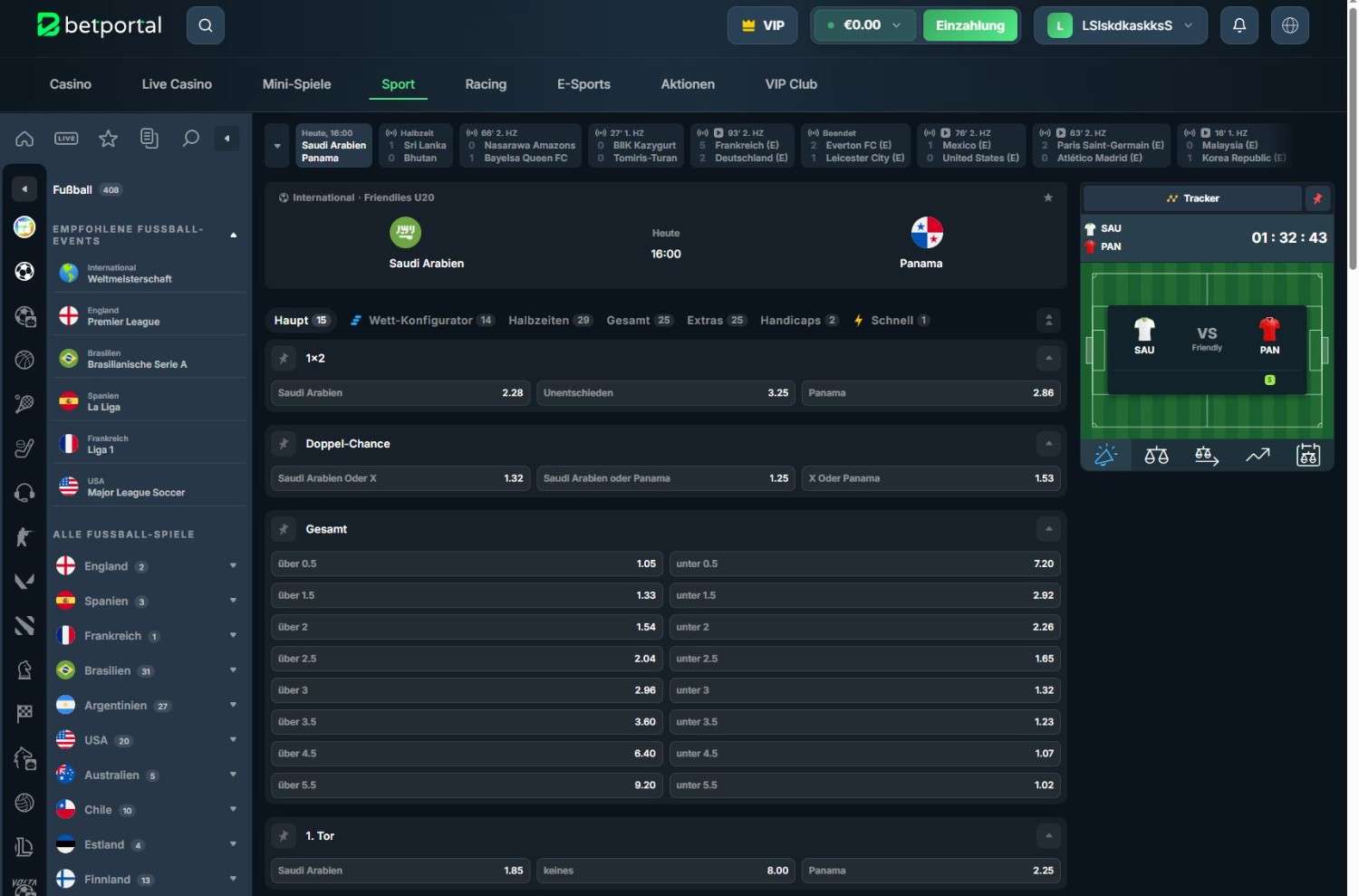The height and width of the screenshot is (896, 1359).
Task: Open tracker trend line chart icon
Action: (1258, 456)
